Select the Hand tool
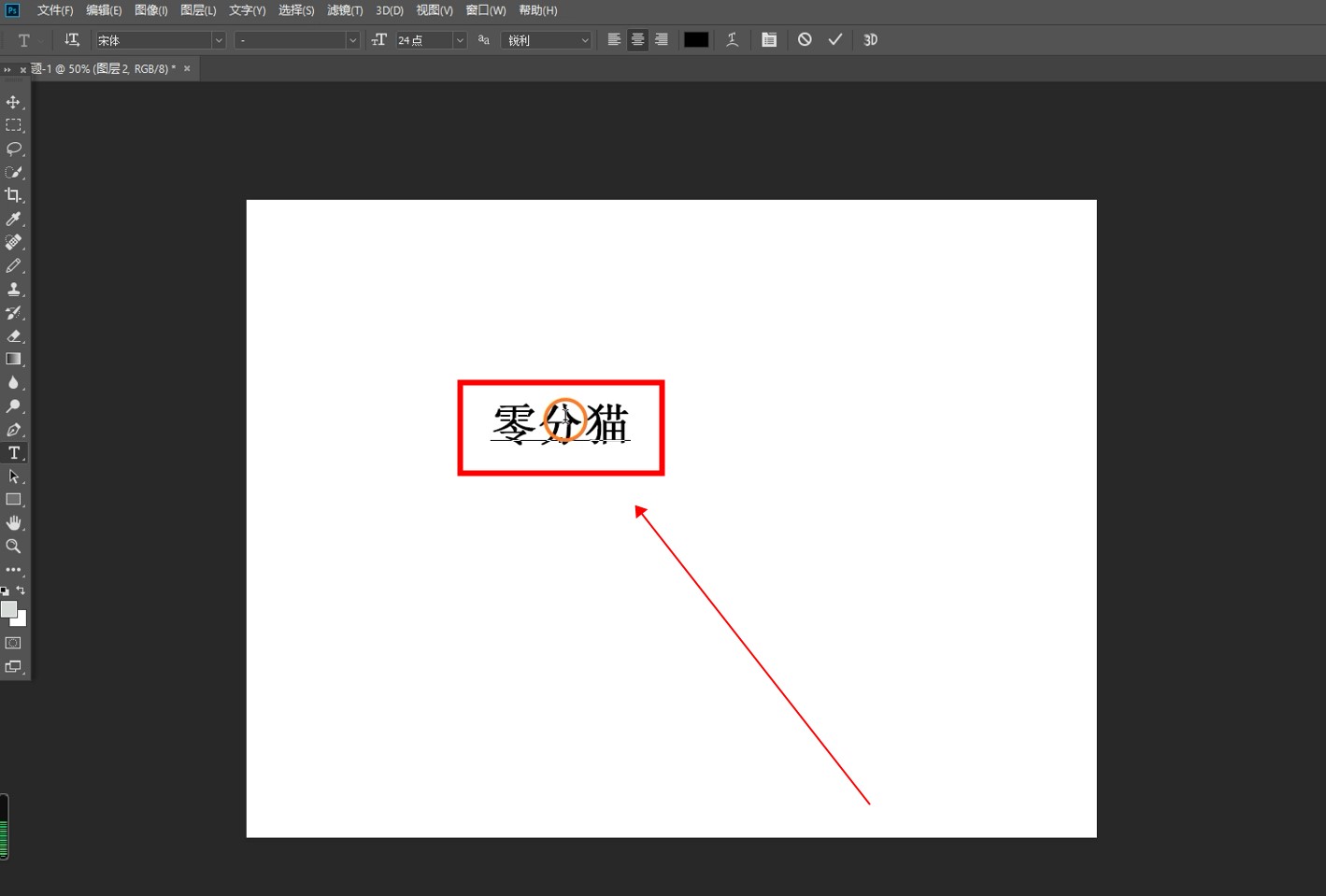Image resolution: width=1326 pixels, height=896 pixels. click(x=13, y=522)
